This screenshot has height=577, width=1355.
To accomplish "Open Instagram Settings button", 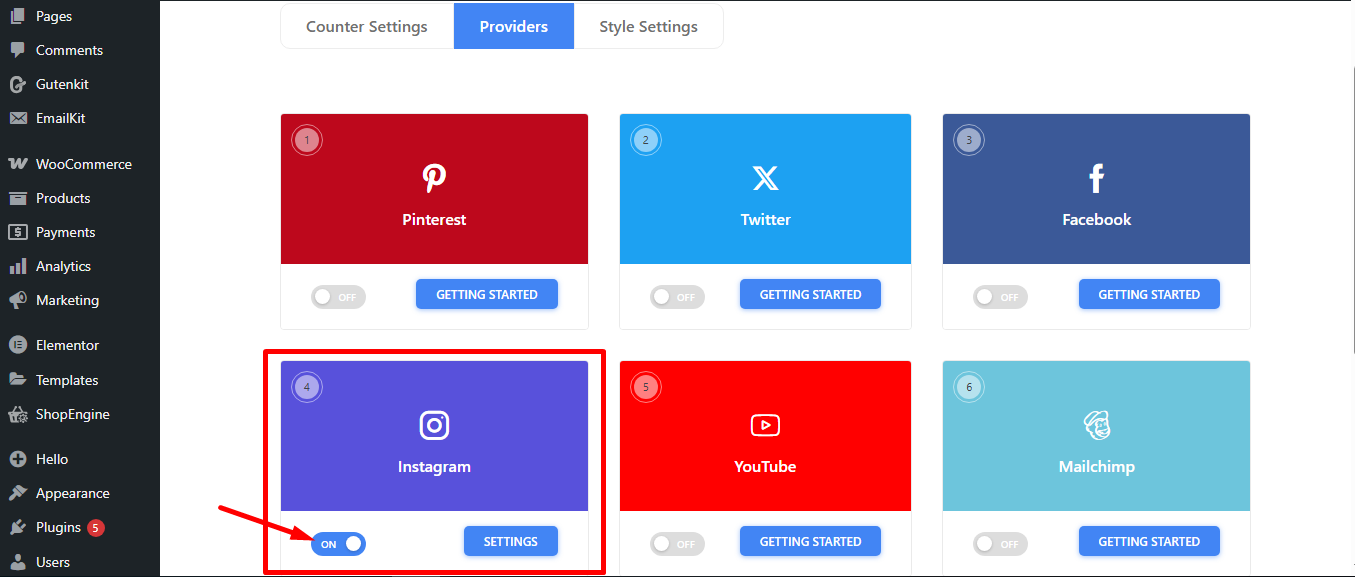I will point(511,541).
